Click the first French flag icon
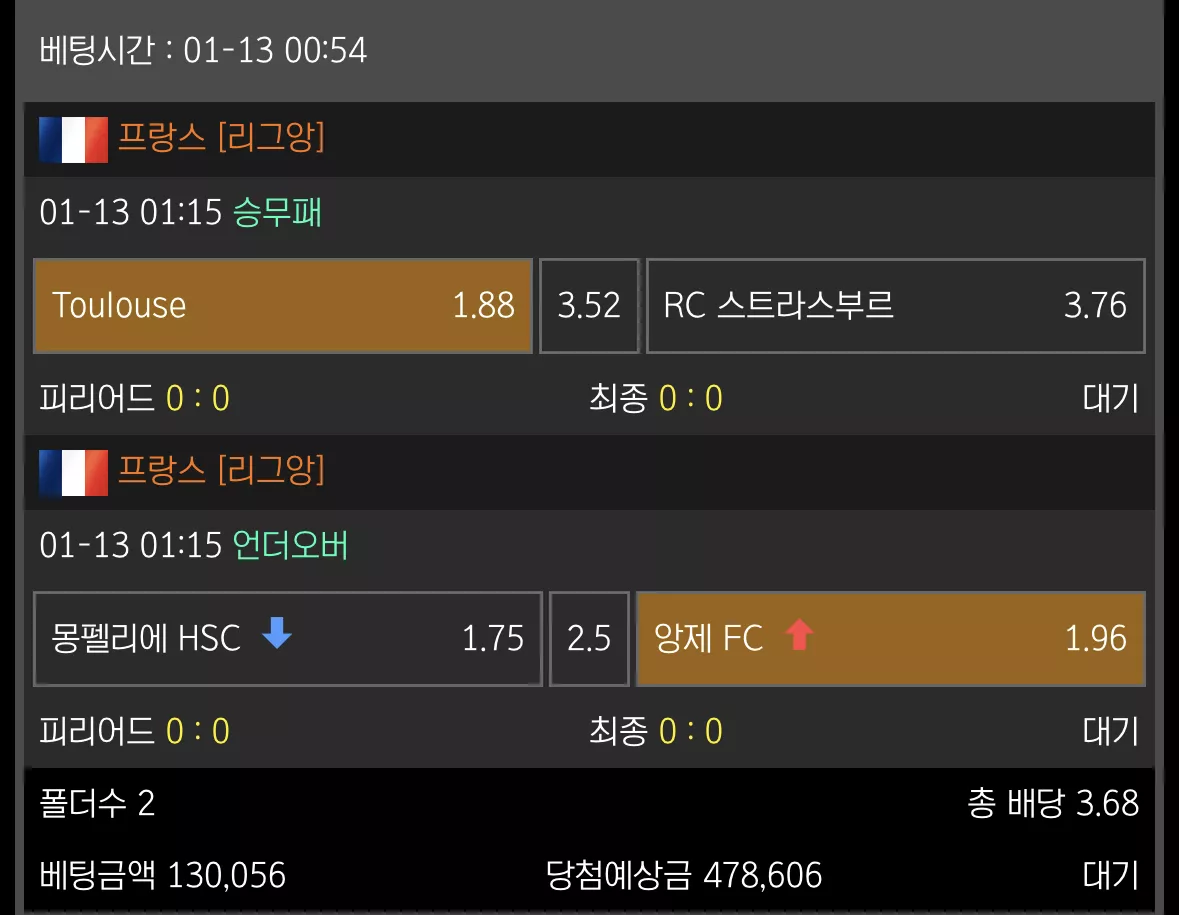Screen dimensions: 1179x915 click(x=74, y=140)
